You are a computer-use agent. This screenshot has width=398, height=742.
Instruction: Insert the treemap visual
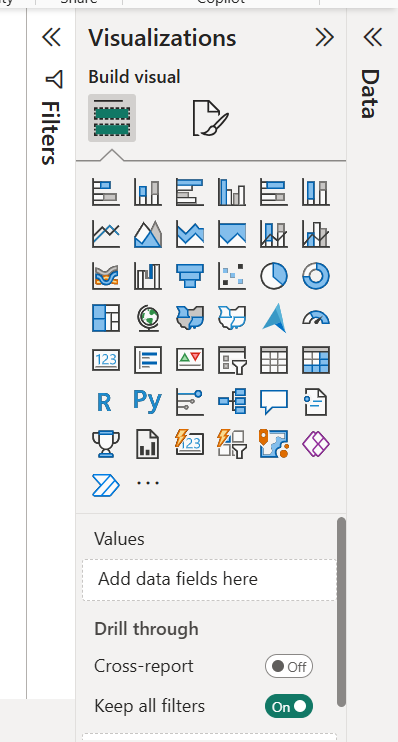[x=106, y=318]
